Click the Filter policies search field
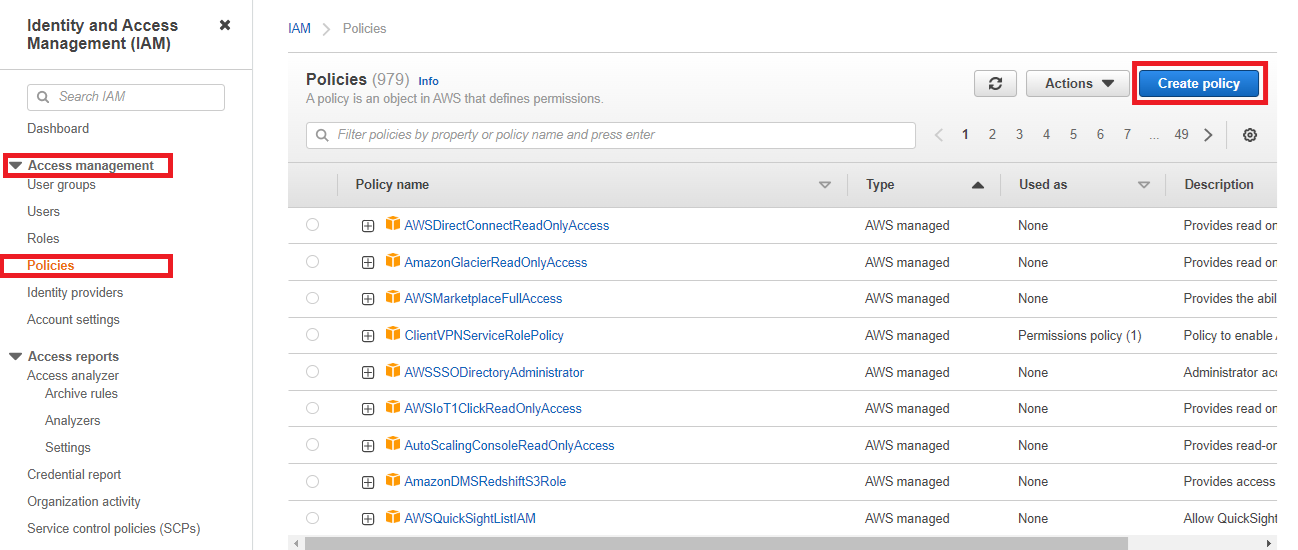Screen dimensions: 1298x550 [611, 135]
